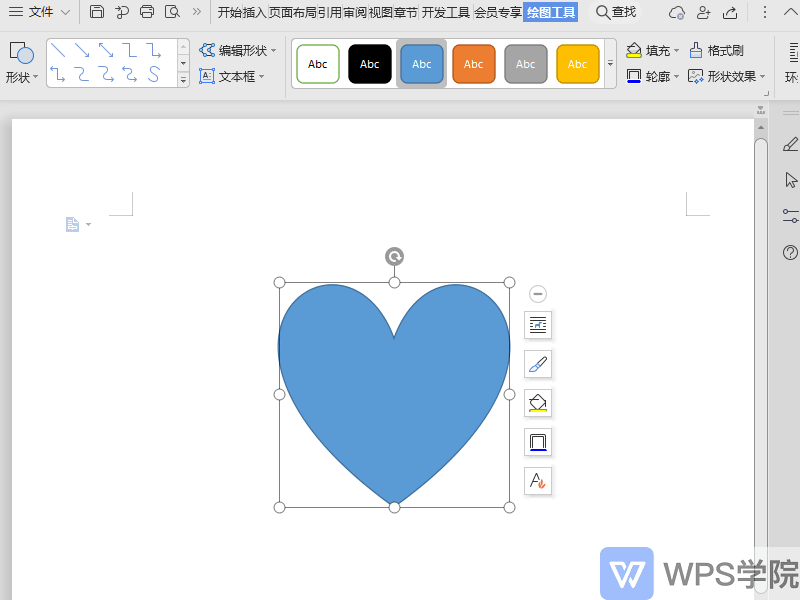Open the 形状效果 dropdown
The image size is (800, 600).
click(x=727, y=77)
